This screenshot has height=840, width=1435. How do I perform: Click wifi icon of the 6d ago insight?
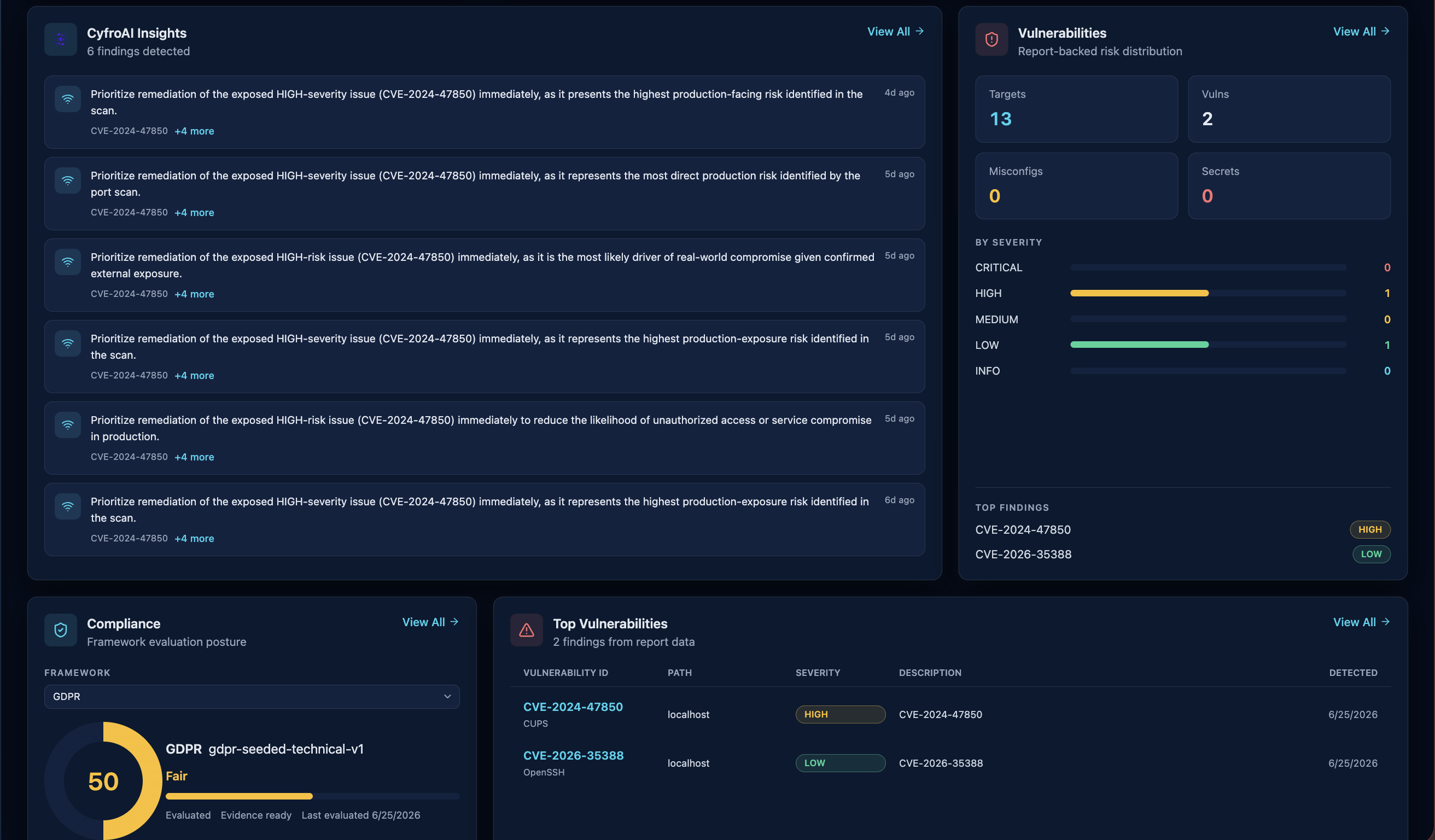click(68, 506)
